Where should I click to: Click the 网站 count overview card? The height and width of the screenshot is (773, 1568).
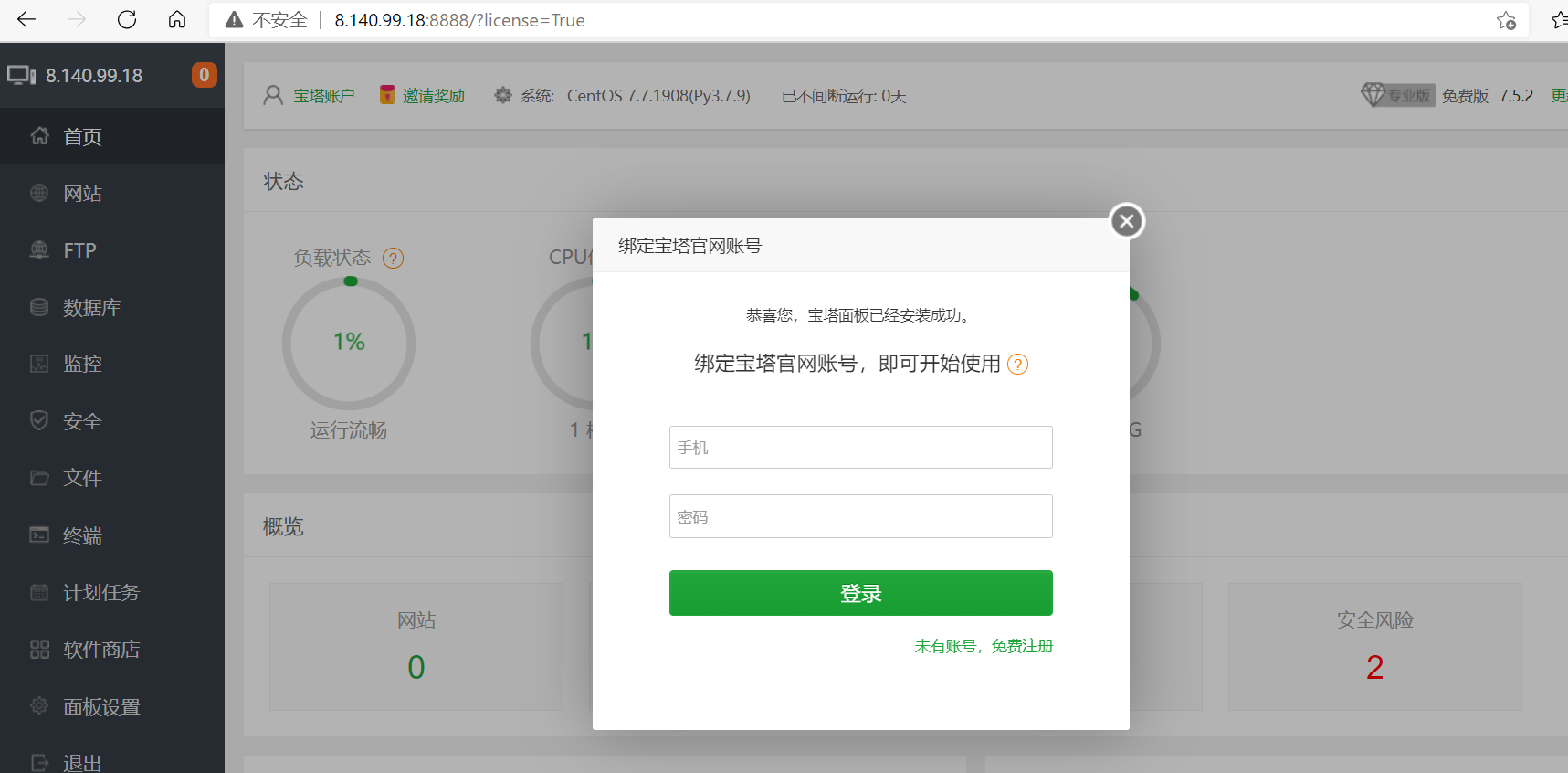click(416, 647)
